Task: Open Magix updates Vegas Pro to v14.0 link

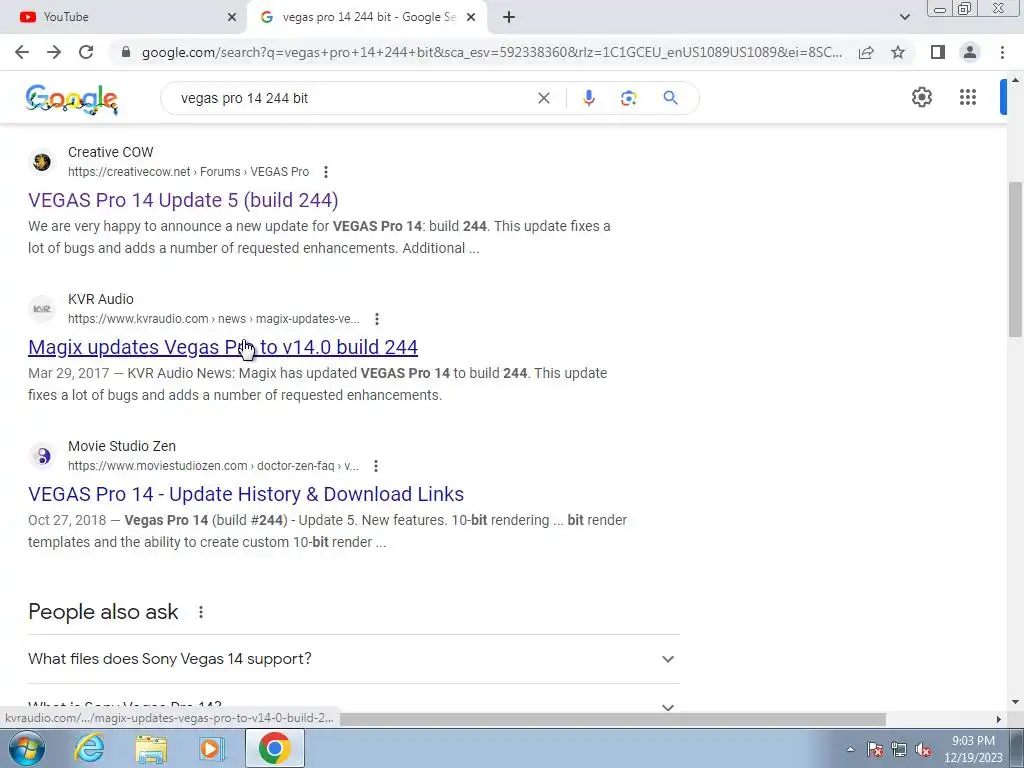Action: (x=223, y=347)
